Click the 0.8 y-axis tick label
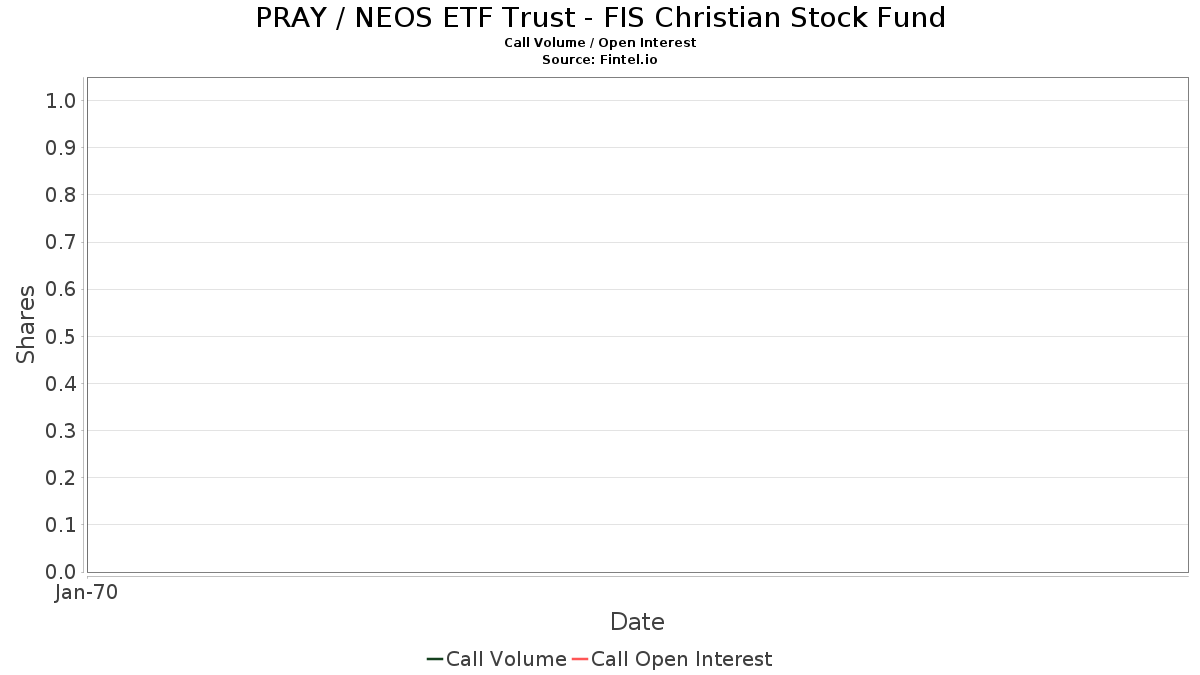This screenshot has height=675, width=1200. pyautogui.click(x=61, y=195)
